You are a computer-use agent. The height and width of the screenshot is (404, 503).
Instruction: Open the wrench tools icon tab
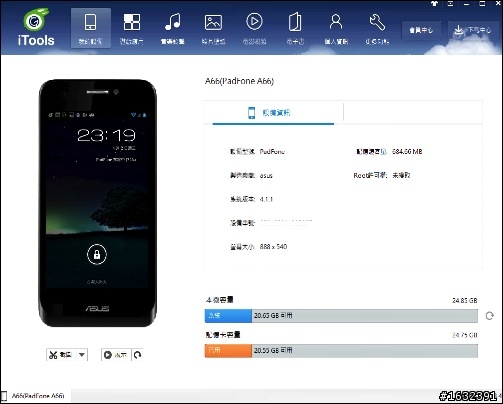(x=377, y=29)
